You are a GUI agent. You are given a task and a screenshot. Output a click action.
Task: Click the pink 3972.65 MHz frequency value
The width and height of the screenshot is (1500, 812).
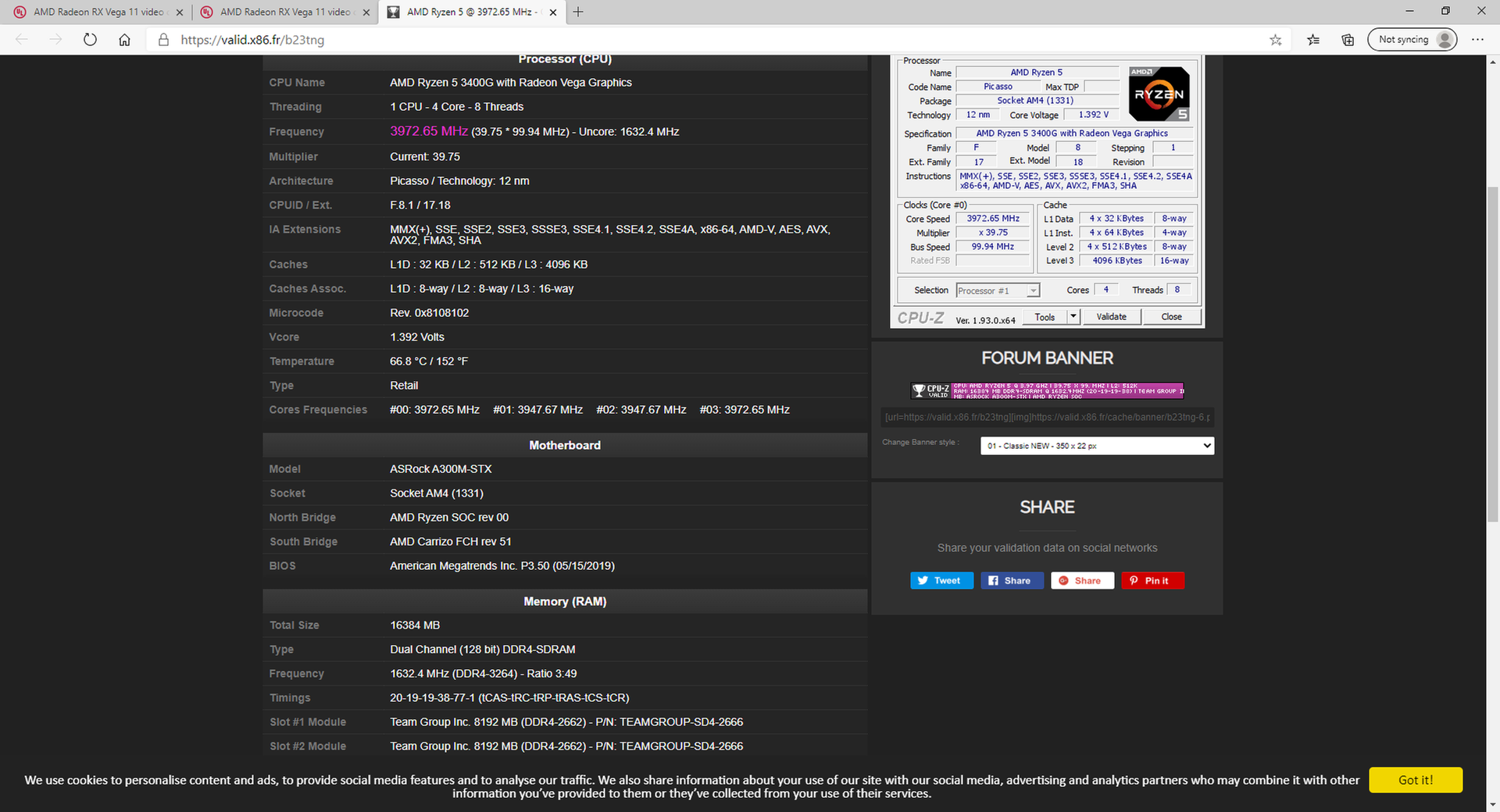pyautogui.click(x=429, y=131)
